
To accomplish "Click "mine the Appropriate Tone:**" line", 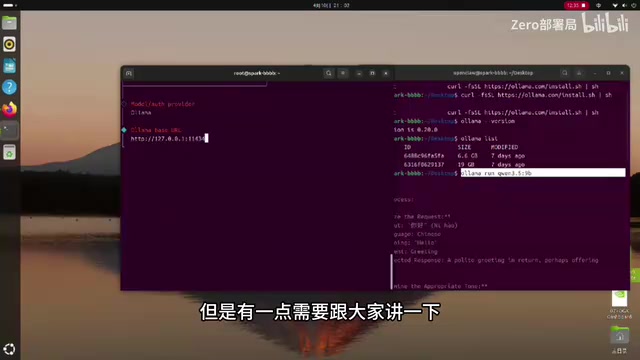I will [440, 287].
